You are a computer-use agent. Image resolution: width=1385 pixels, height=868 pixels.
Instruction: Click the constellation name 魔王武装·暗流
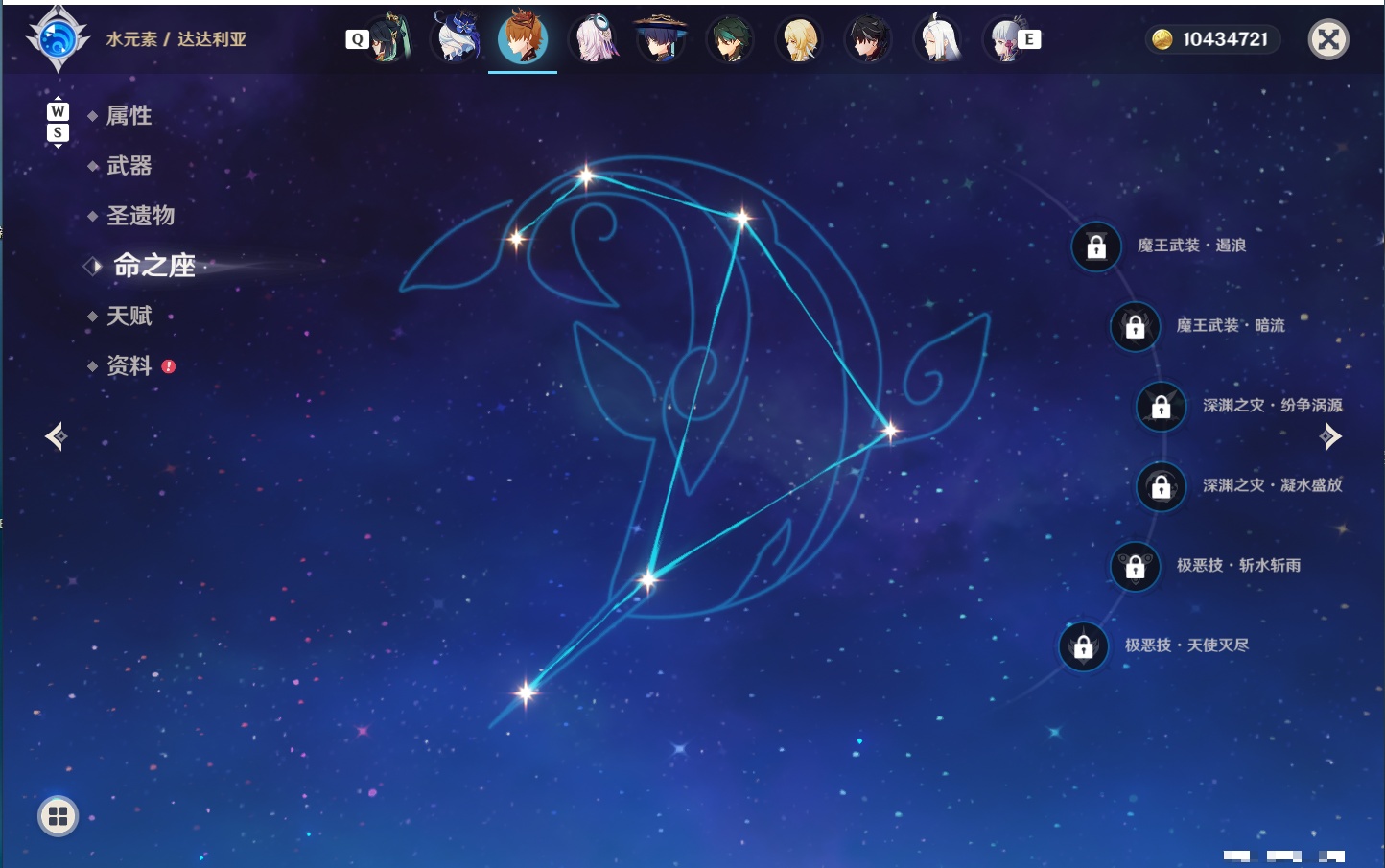click(1231, 326)
